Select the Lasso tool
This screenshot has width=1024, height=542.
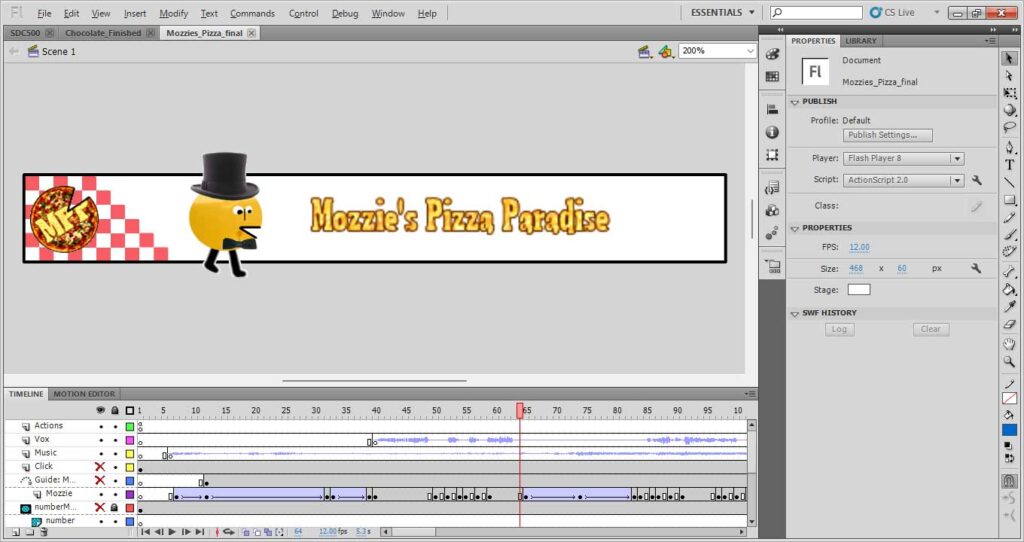[1009, 127]
